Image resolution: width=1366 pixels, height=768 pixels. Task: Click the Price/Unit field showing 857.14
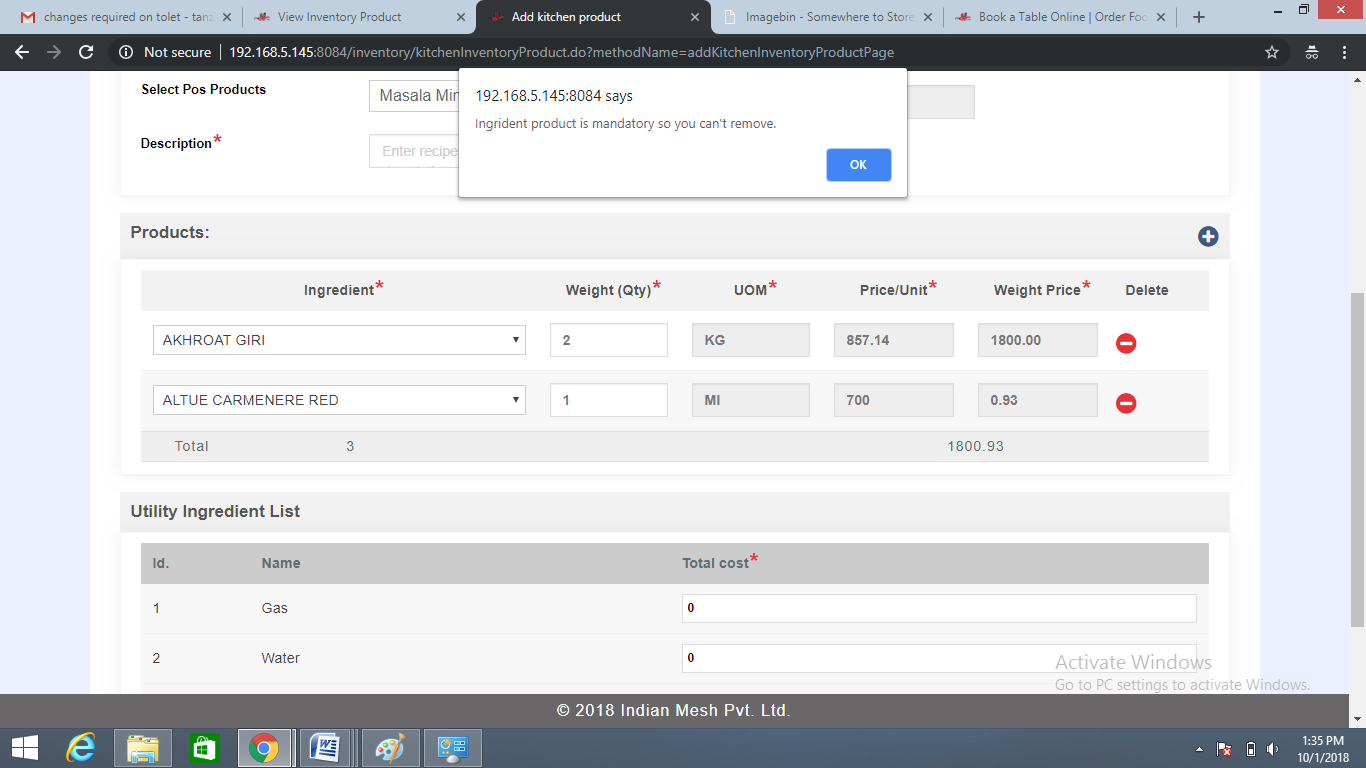point(894,340)
